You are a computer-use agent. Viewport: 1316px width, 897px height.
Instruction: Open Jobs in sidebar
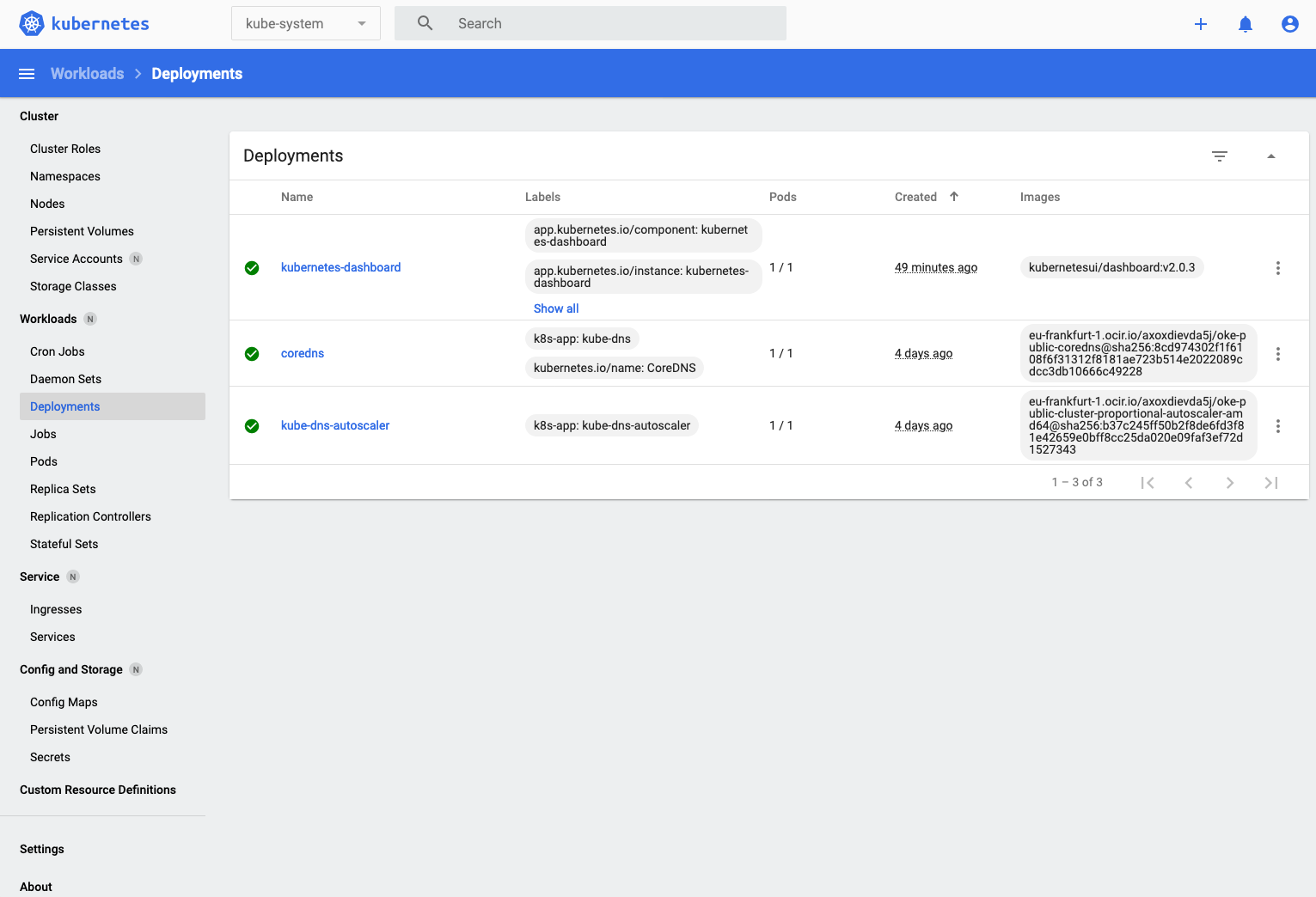(x=43, y=434)
